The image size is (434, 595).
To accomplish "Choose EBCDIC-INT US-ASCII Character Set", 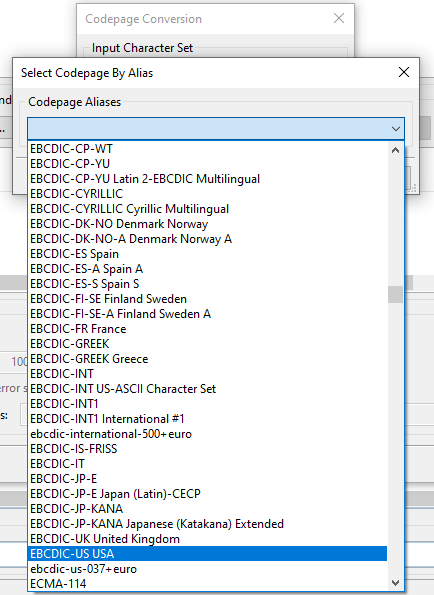I will coord(208,389).
